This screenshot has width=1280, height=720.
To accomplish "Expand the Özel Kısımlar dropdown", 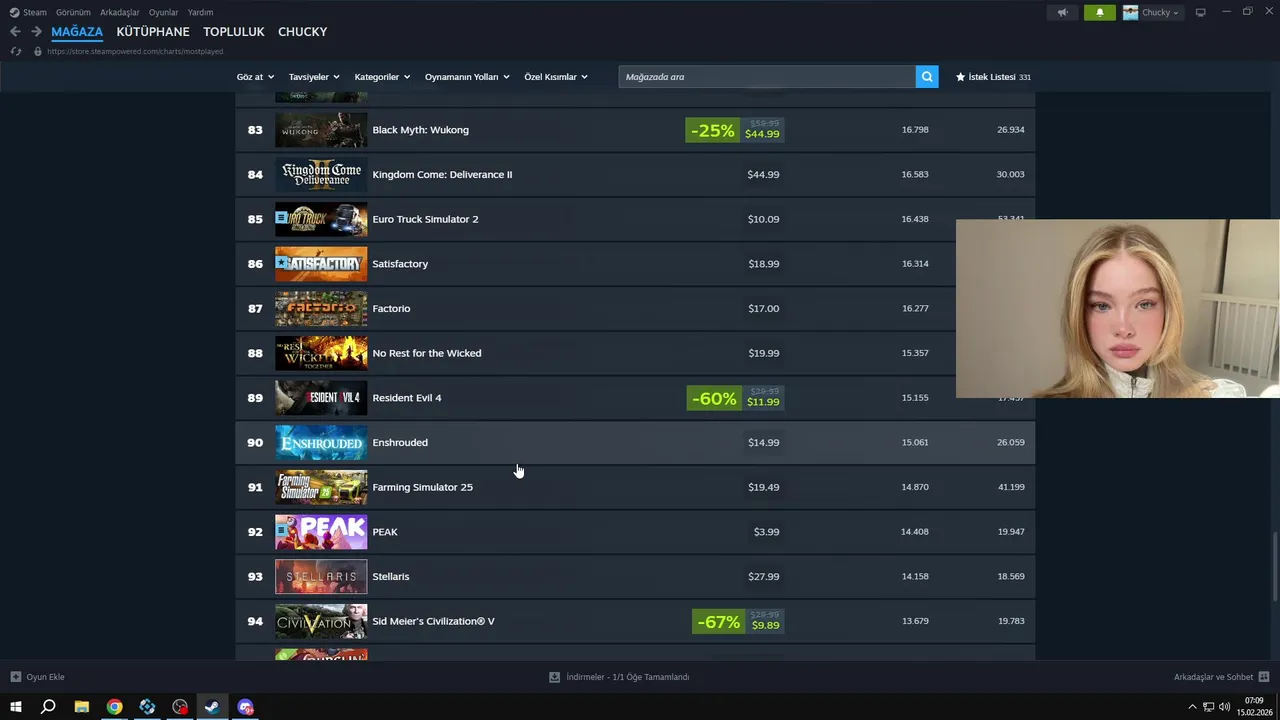I will click(556, 77).
